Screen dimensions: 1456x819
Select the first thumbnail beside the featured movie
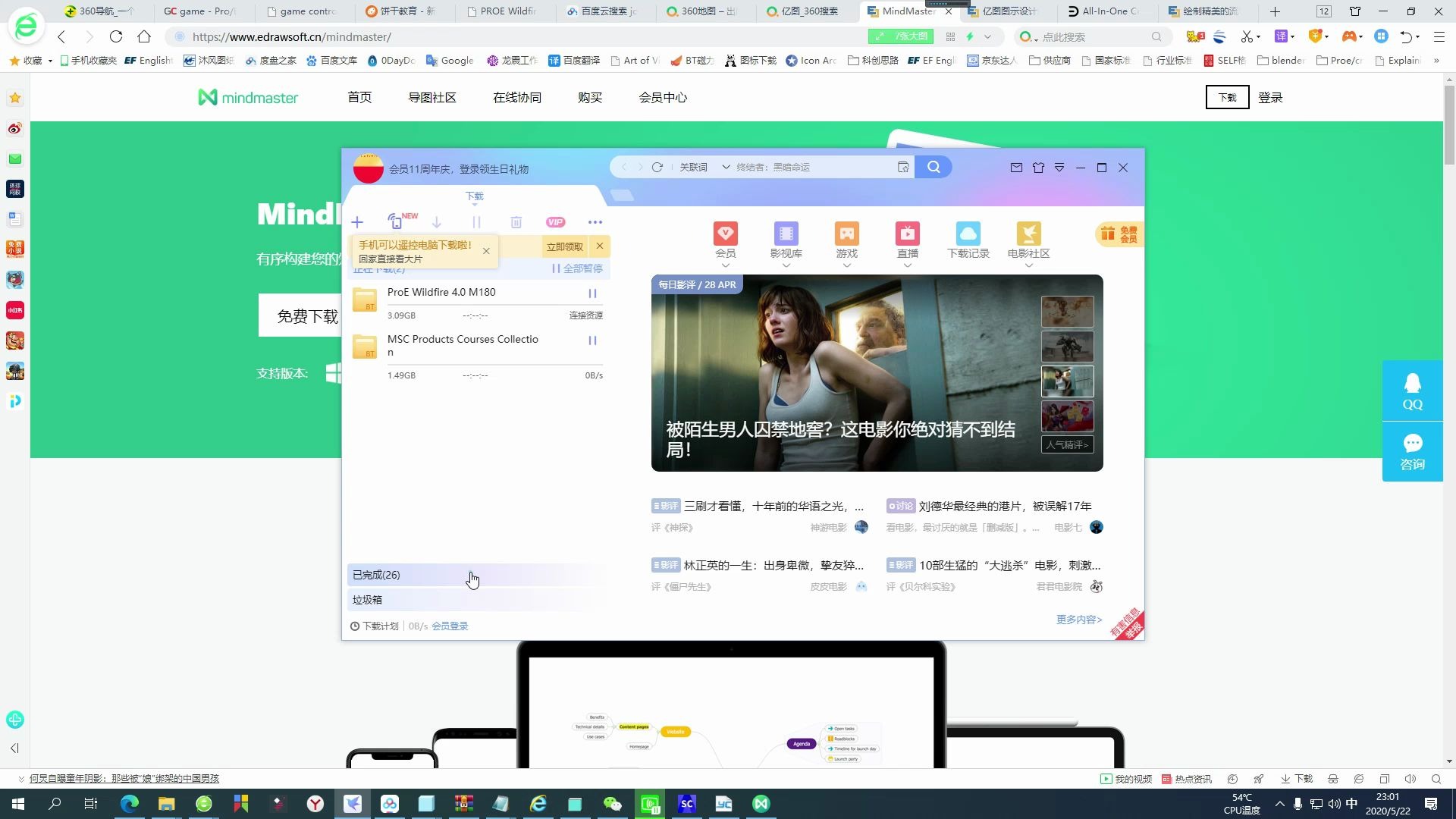[1067, 312]
